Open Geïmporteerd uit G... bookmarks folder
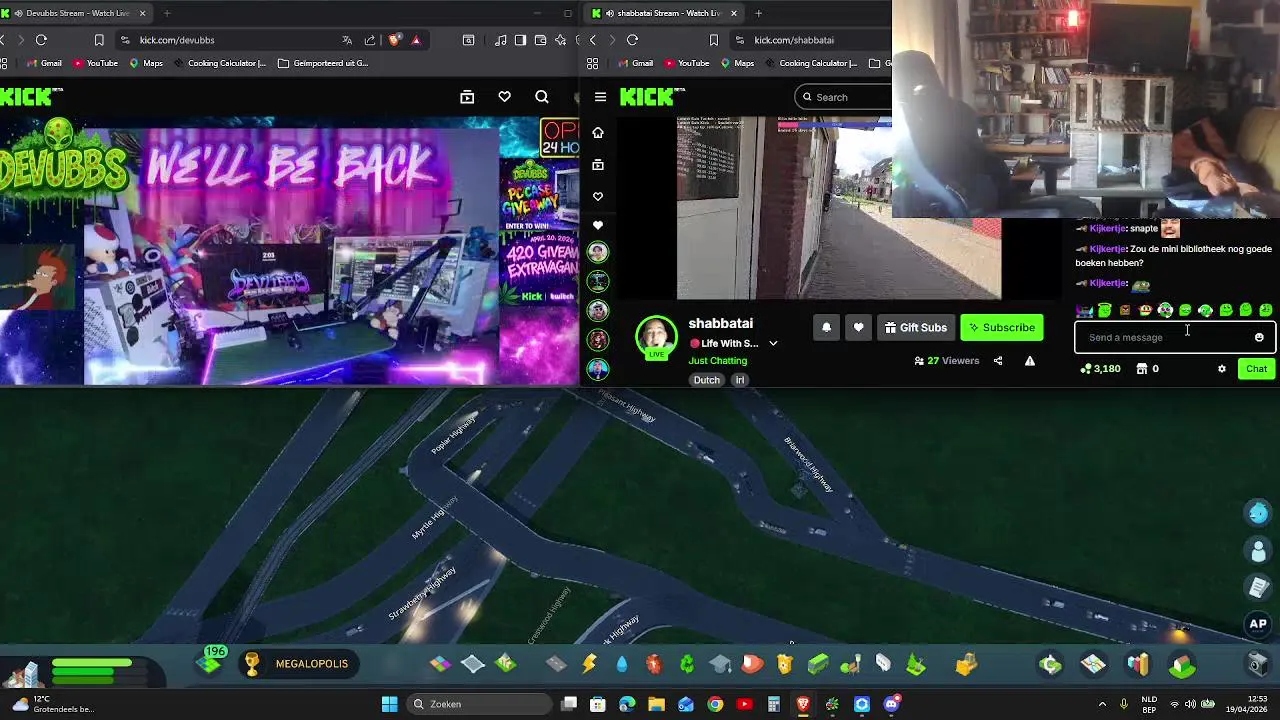This screenshot has height=720, width=1280. [x=323, y=63]
